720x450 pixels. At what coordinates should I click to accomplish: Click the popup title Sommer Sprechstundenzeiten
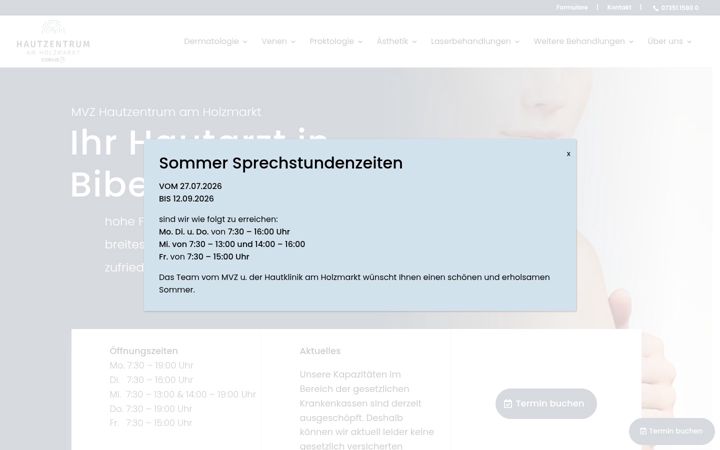[281, 163]
